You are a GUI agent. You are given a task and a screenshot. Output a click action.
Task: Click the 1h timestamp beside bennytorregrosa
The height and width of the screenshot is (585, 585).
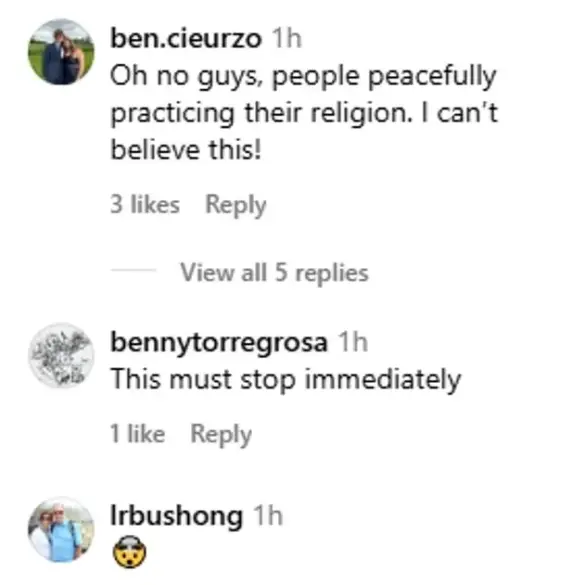coord(353,342)
